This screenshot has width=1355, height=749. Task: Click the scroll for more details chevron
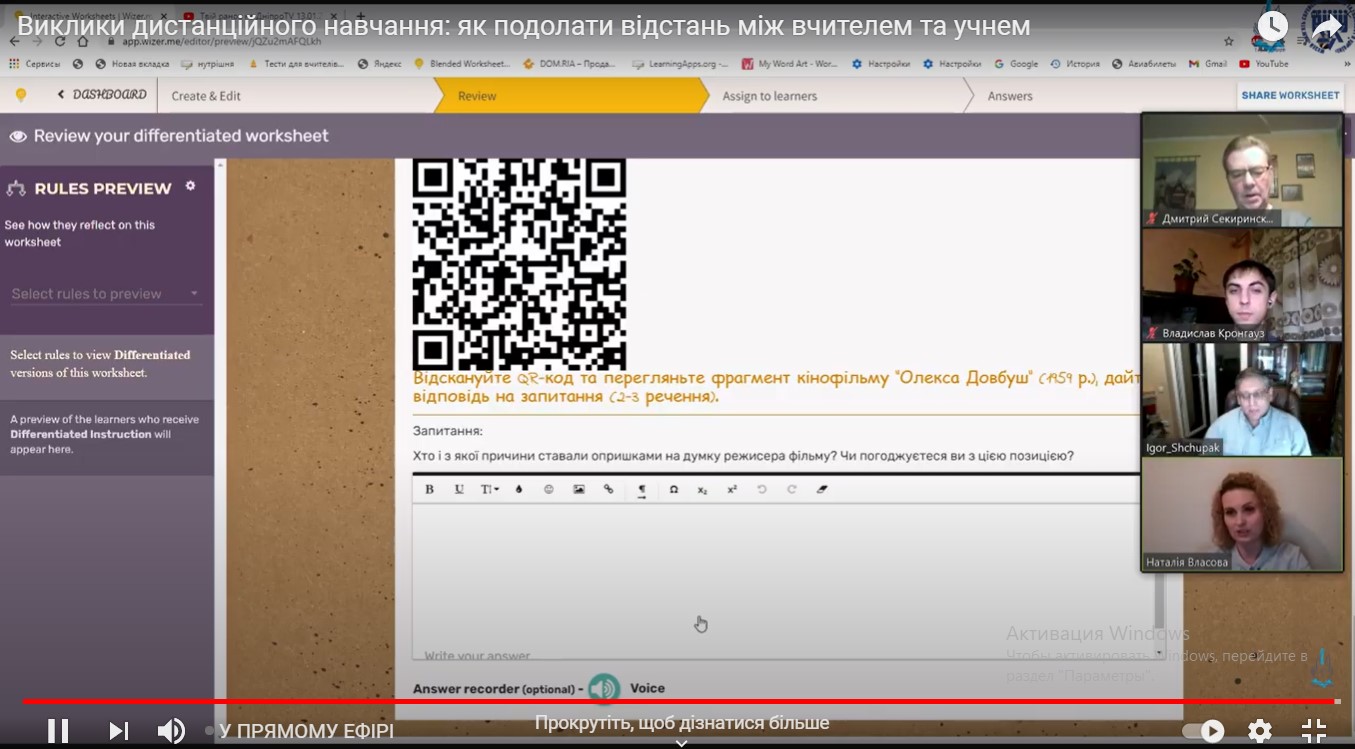(x=681, y=742)
